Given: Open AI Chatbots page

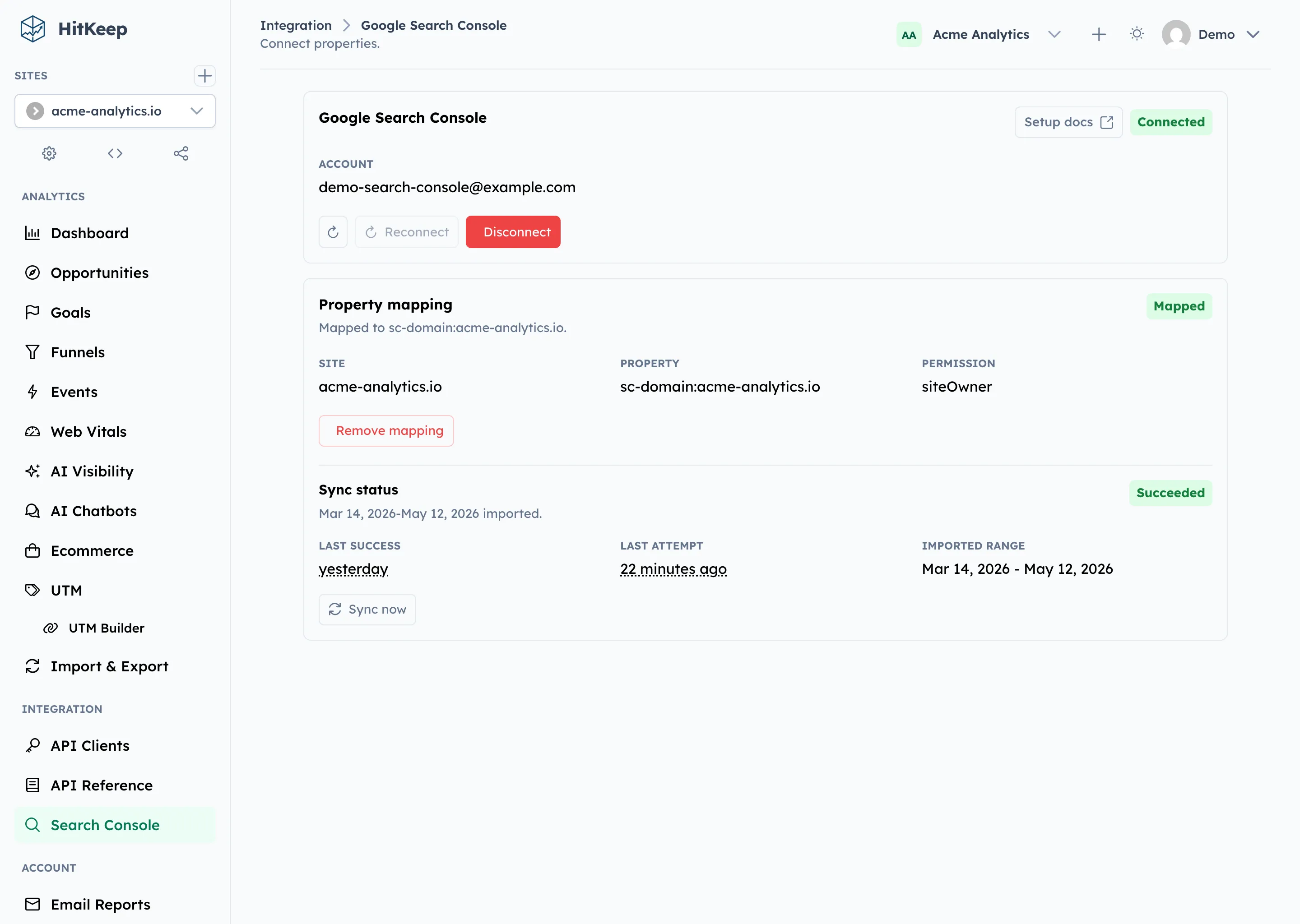Looking at the screenshot, I should pyautogui.click(x=115, y=511).
